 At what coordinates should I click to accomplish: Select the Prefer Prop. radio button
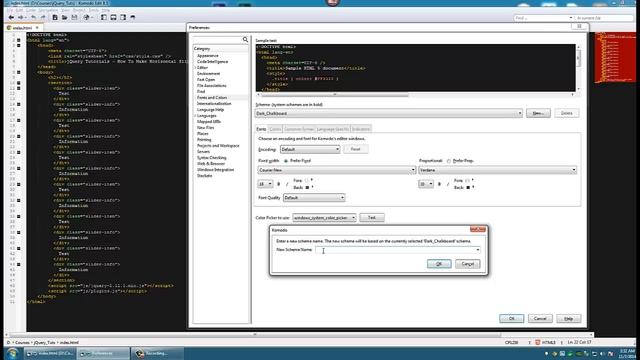coord(449,161)
